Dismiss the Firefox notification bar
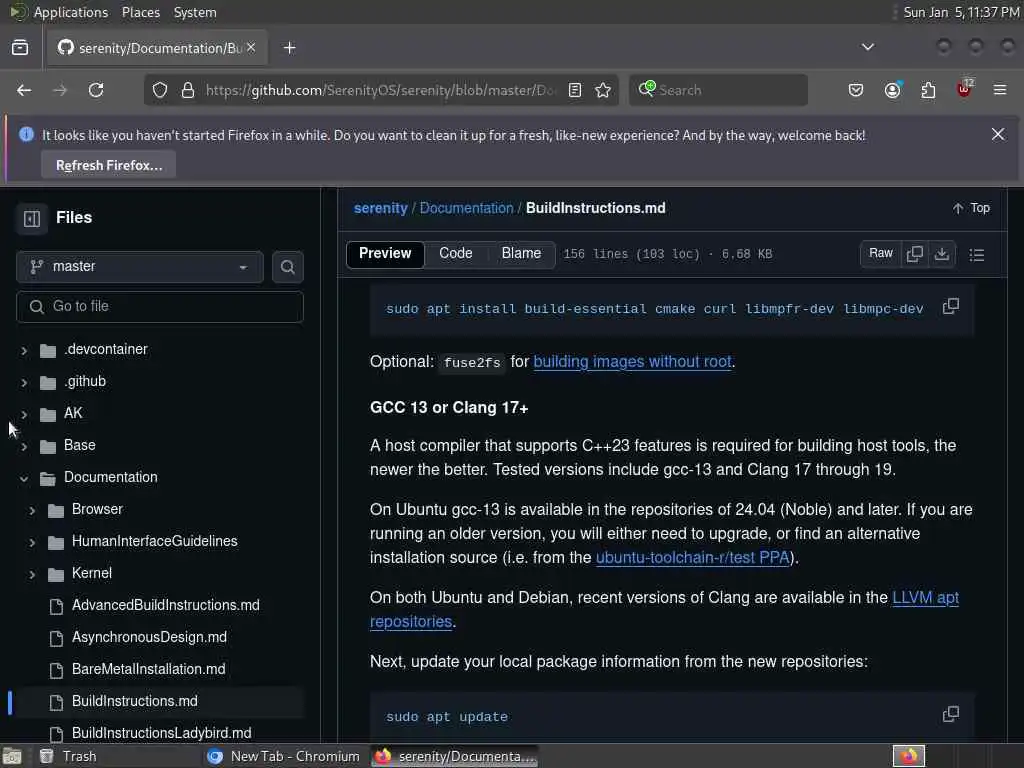The image size is (1024, 768). coord(997,135)
